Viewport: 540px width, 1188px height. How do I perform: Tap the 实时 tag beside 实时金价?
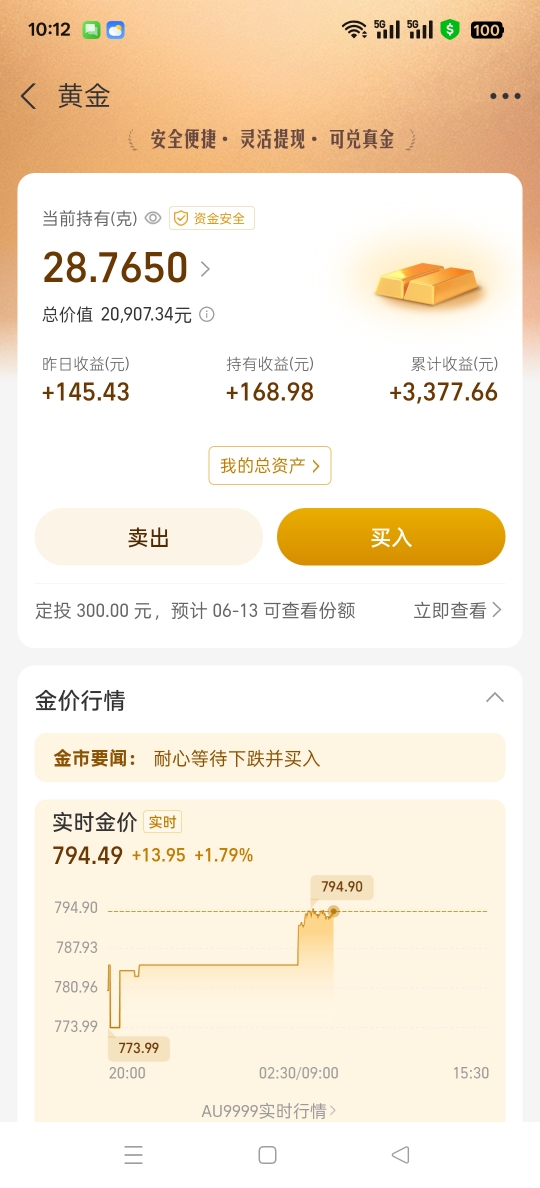(x=162, y=822)
